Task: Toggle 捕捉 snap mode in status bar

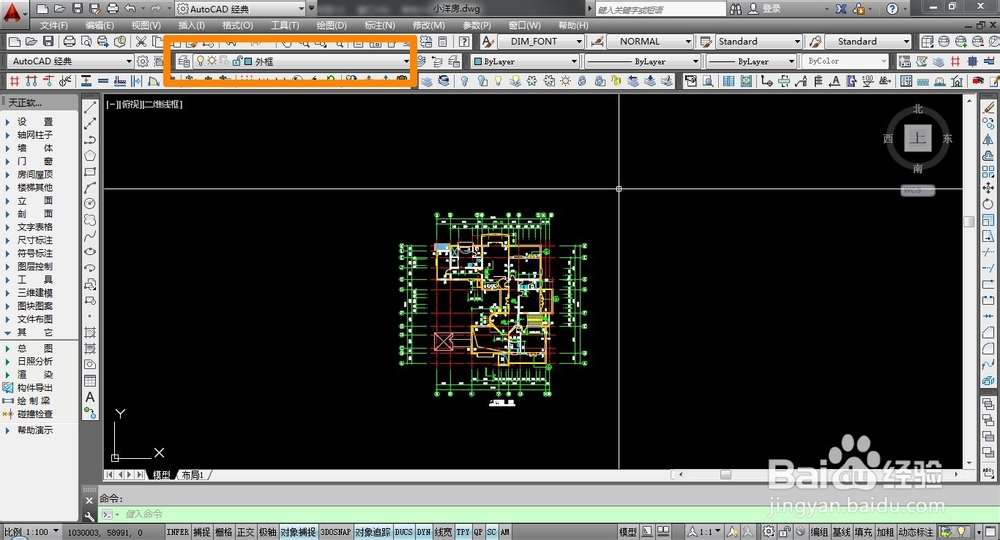Action: 202,532
